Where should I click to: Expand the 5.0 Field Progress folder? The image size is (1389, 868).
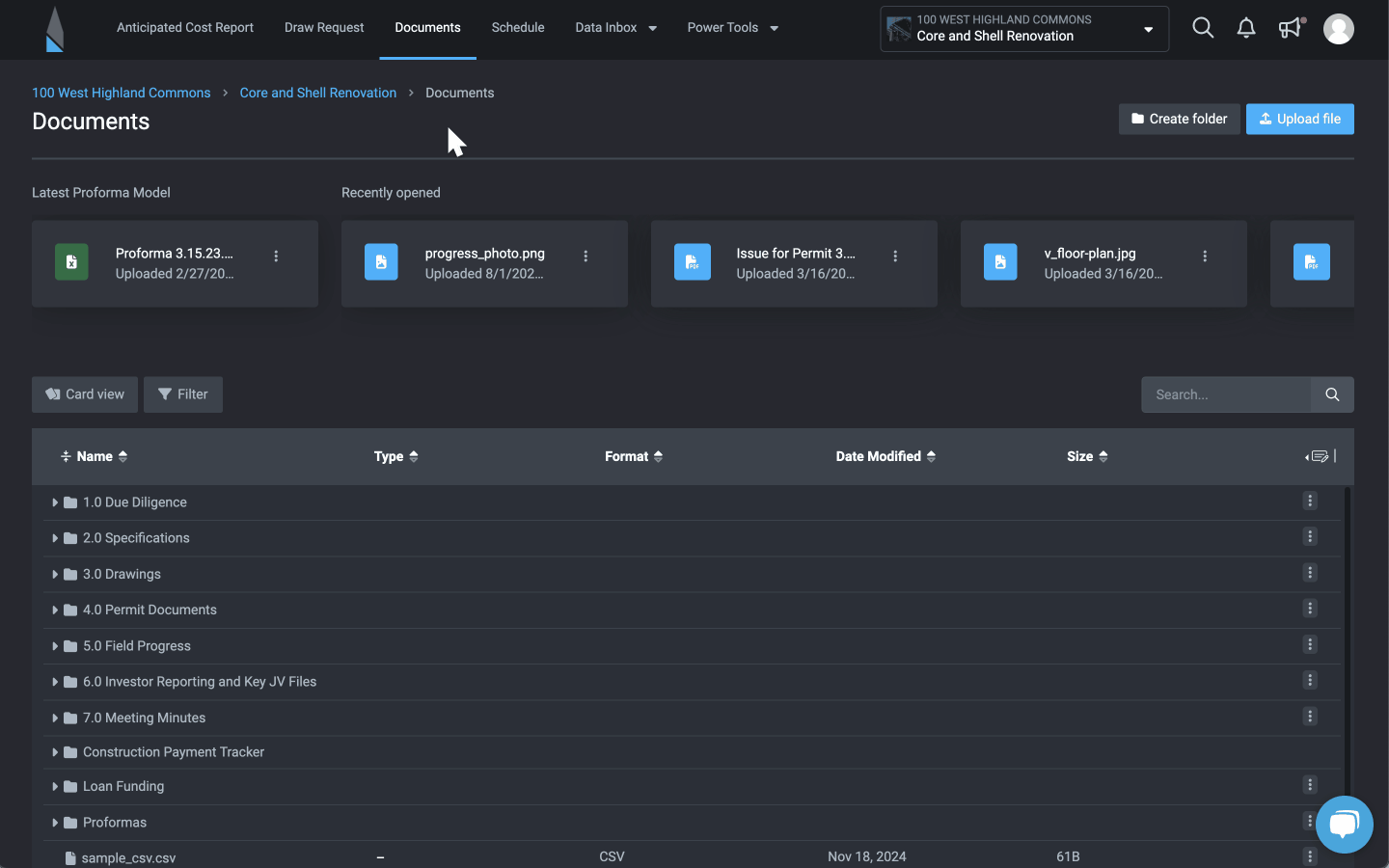click(x=55, y=646)
